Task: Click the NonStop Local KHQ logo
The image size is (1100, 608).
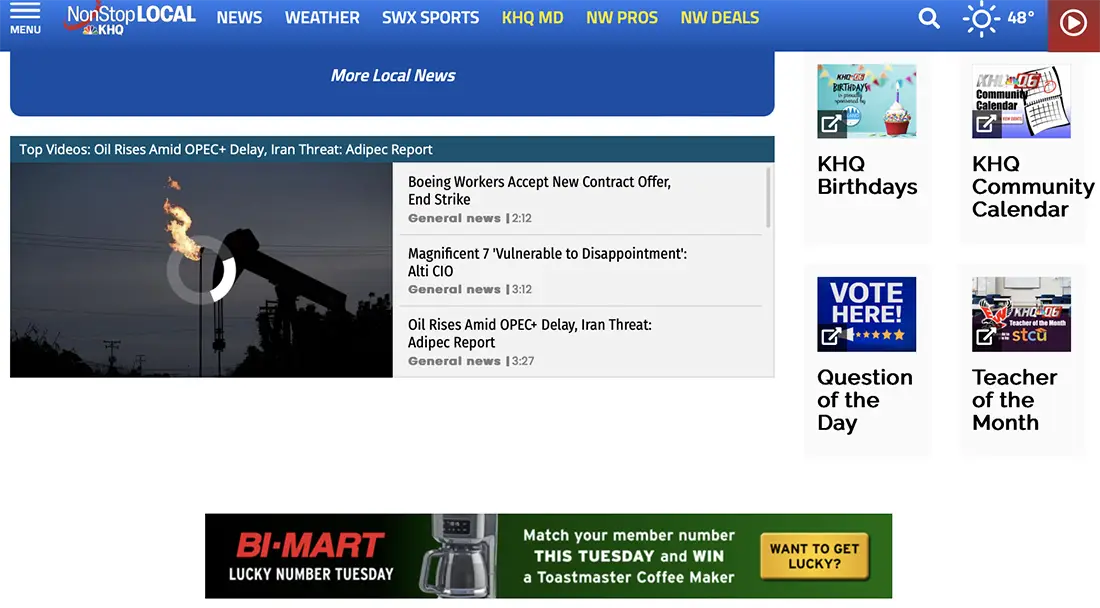Action: [x=130, y=18]
